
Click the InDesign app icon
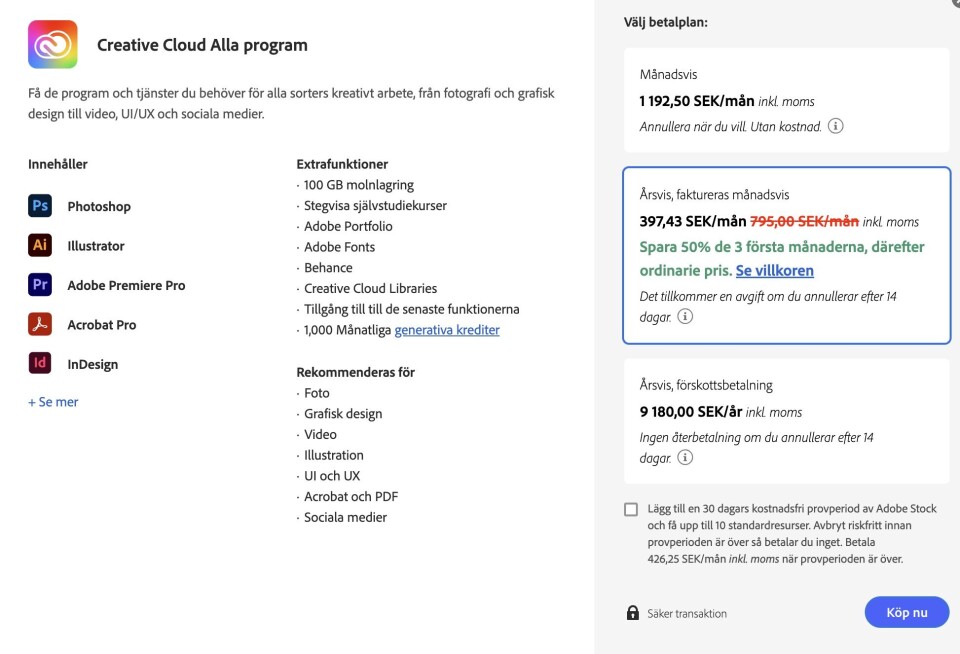coord(40,364)
